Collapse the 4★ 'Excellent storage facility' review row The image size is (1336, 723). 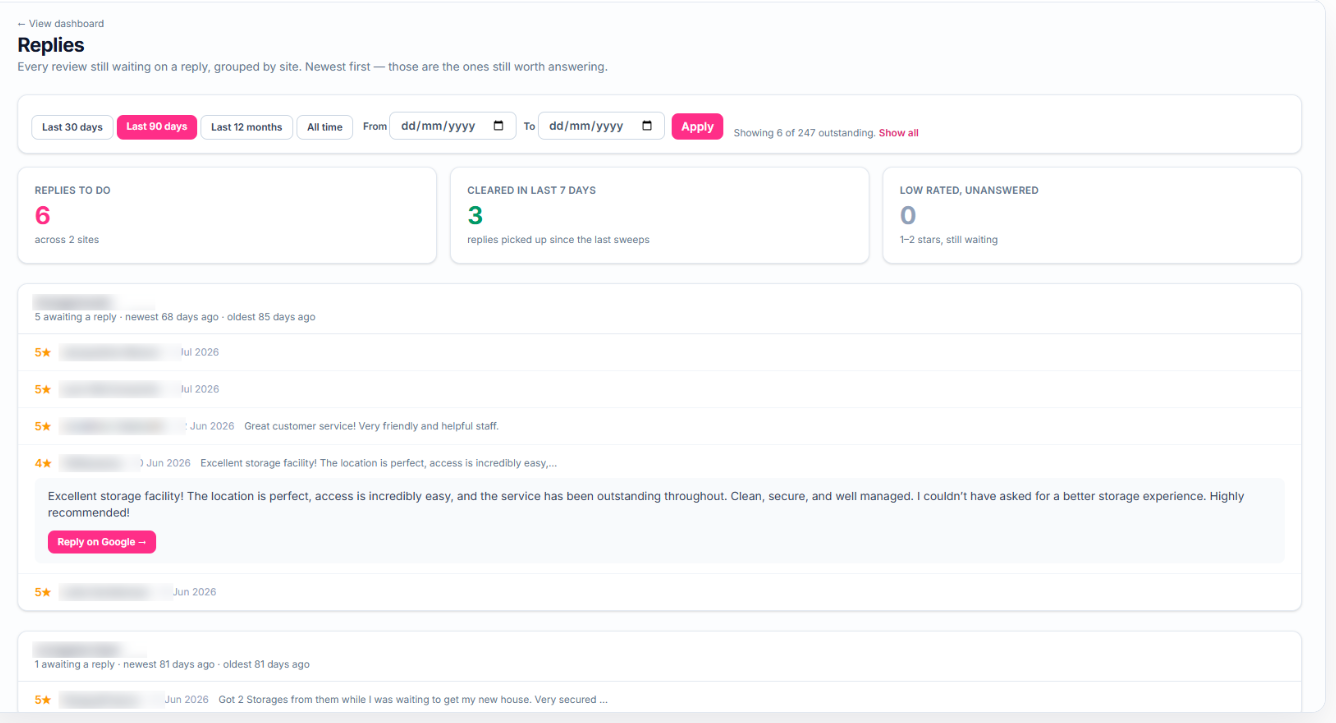point(659,463)
